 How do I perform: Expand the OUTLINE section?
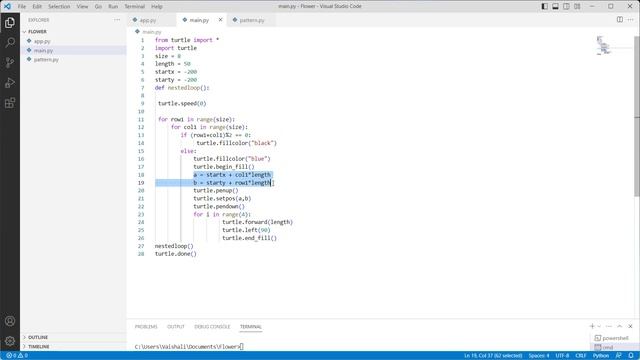[38, 337]
